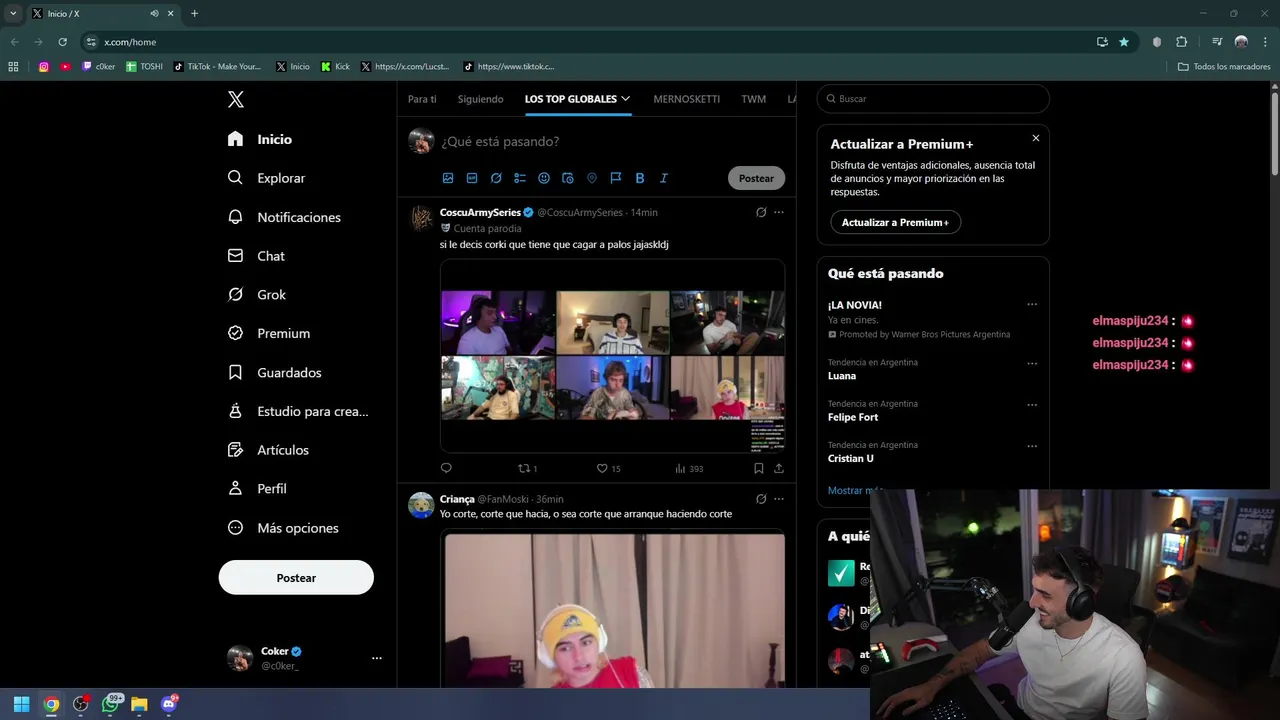This screenshot has width=1280, height=720.
Task: Go to Inicio in the sidebar
Action: [x=260, y=139]
